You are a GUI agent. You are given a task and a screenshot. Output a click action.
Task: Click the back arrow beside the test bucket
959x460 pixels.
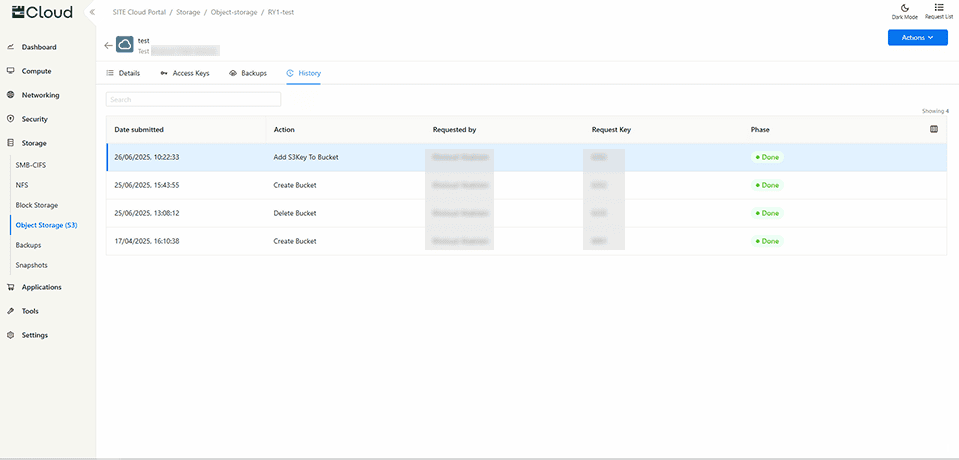coord(108,45)
